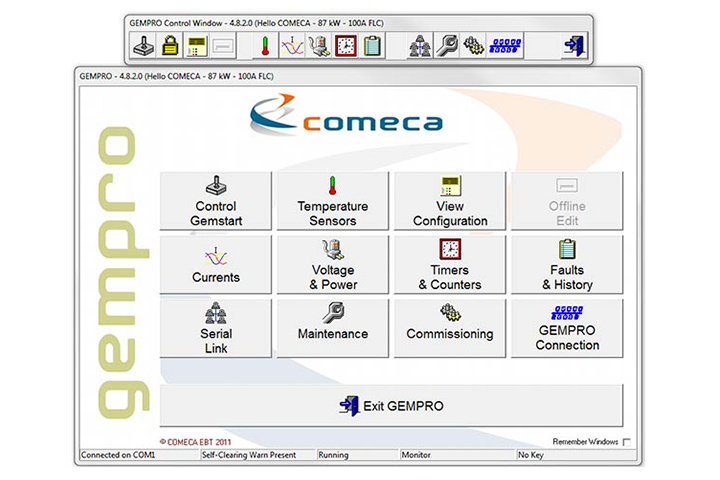The width and height of the screenshot is (720, 480).
Task: Click Serial Link pylon icon in Control Window toolbar
Action: click(x=420, y=45)
